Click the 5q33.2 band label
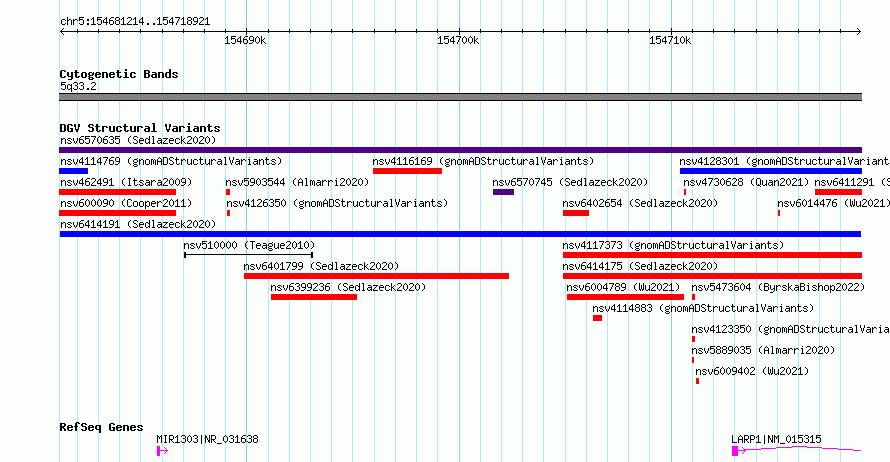 pyautogui.click(x=78, y=86)
